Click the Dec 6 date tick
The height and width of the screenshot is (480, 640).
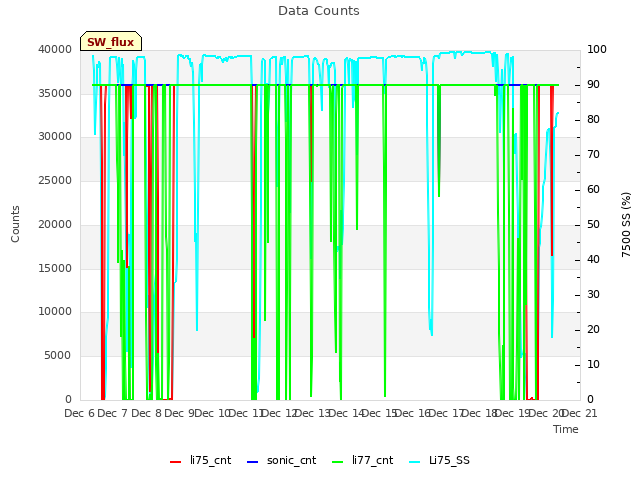coord(80,413)
